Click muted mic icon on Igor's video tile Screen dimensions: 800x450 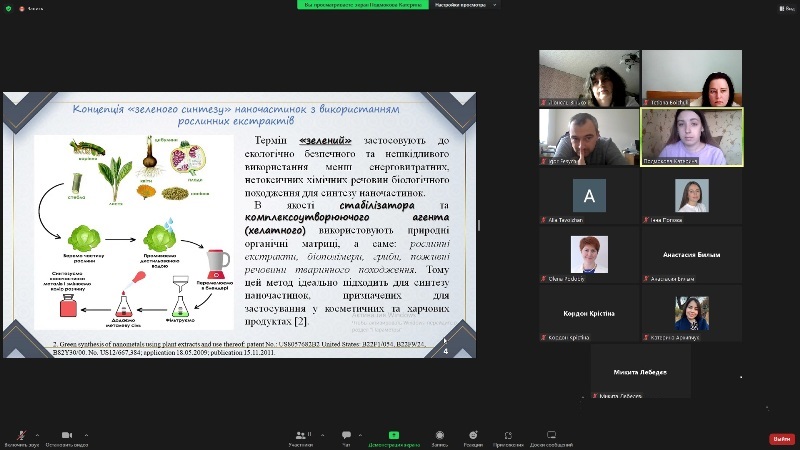tap(544, 161)
